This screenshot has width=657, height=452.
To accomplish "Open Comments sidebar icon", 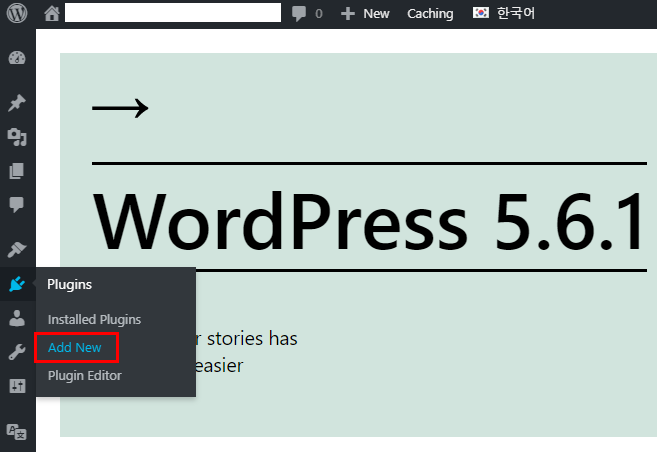I will pos(17,205).
